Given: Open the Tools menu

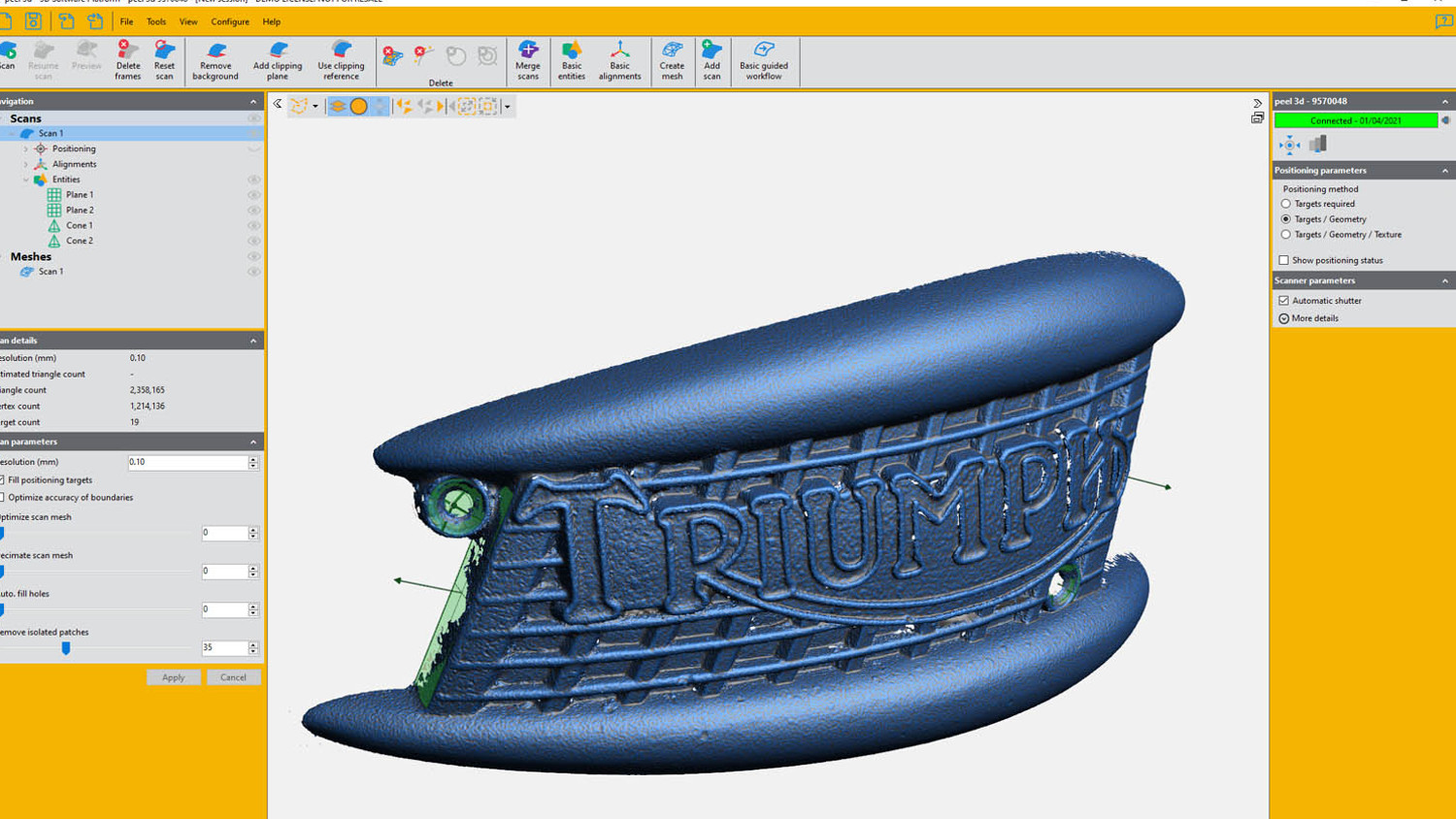Looking at the screenshot, I should (156, 21).
